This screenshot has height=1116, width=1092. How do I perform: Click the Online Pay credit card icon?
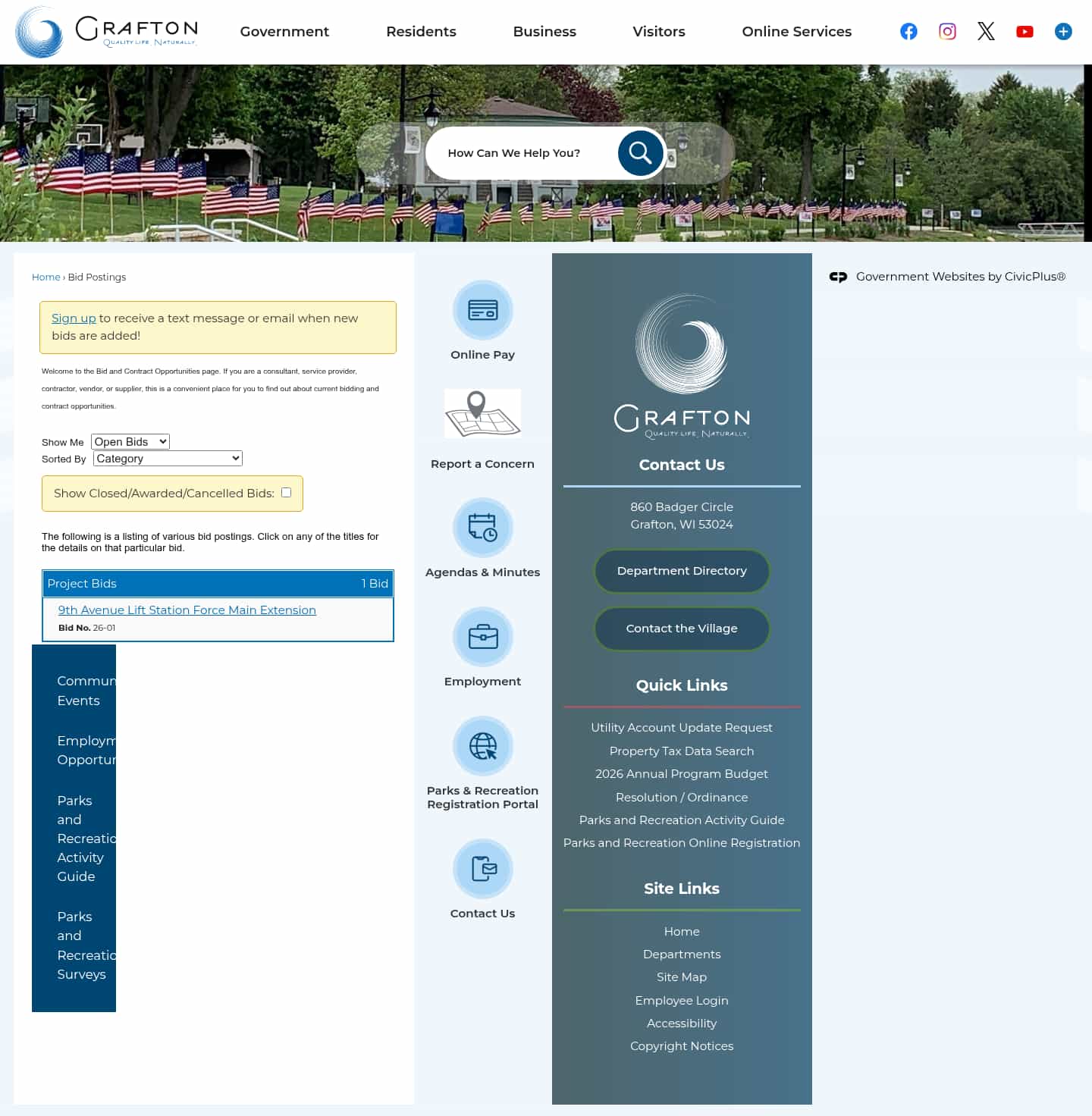pos(482,311)
